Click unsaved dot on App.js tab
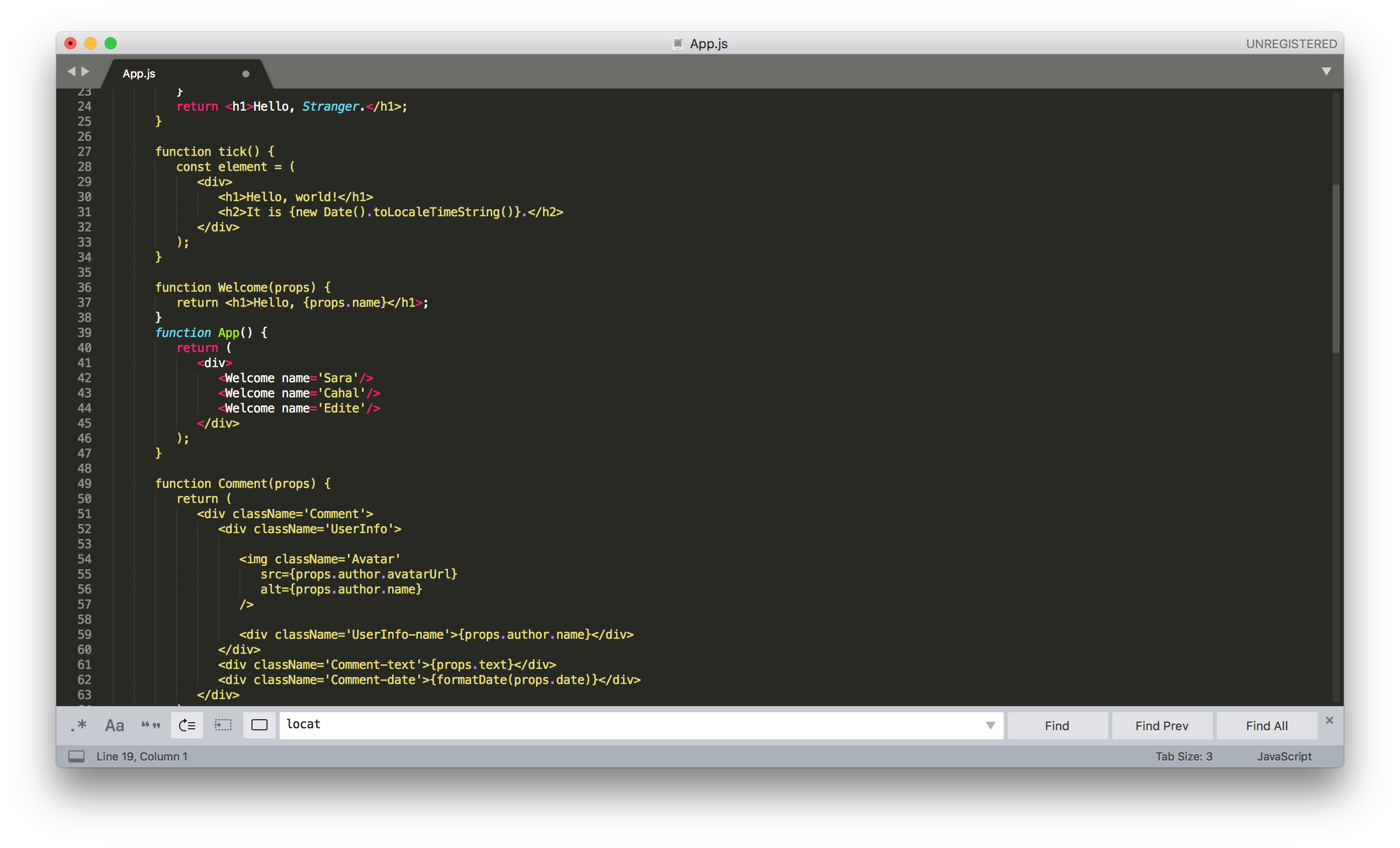This screenshot has height=848, width=1400. 245,74
